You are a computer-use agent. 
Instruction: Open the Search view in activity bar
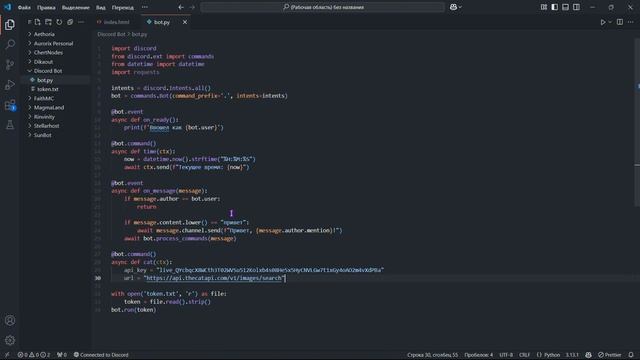[10, 44]
